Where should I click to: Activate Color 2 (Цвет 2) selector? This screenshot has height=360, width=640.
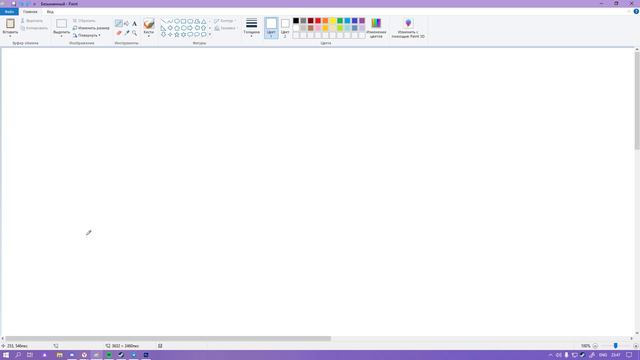285,28
